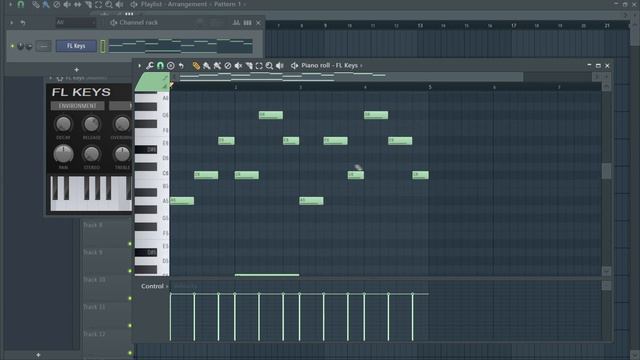
Task: Play the D#6 black key on Piano roll keyboard
Action: point(146,149)
